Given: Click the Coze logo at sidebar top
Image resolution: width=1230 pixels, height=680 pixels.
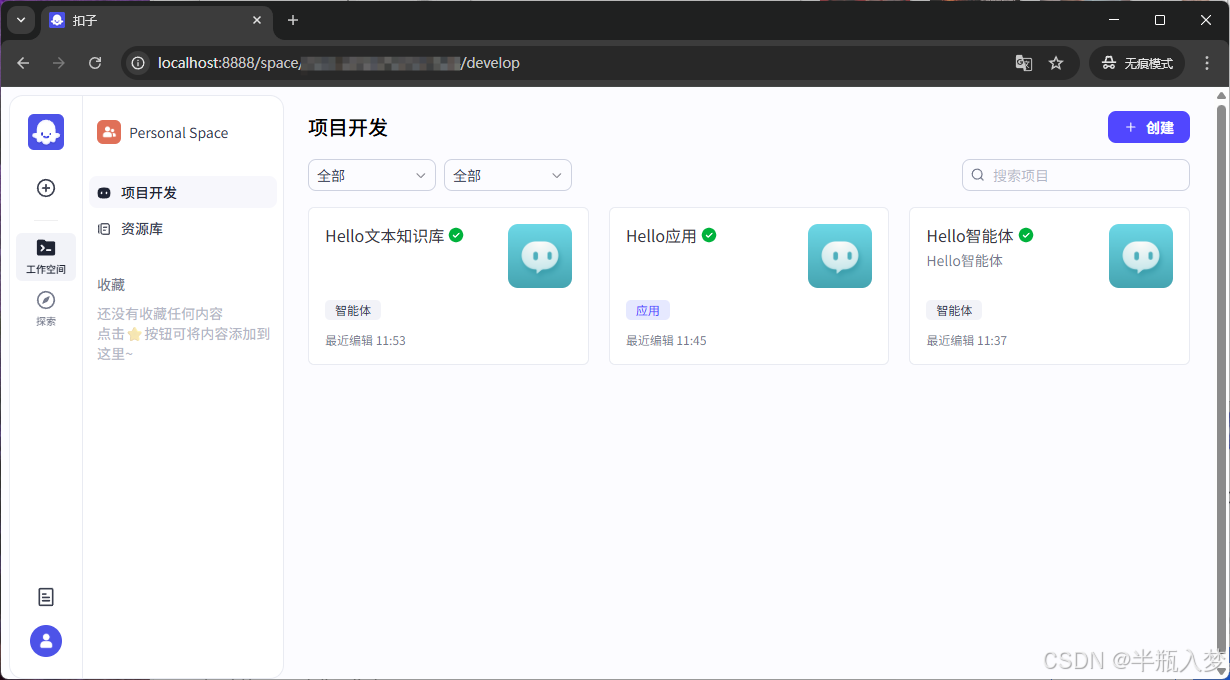Looking at the screenshot, I should click(45, 131).
